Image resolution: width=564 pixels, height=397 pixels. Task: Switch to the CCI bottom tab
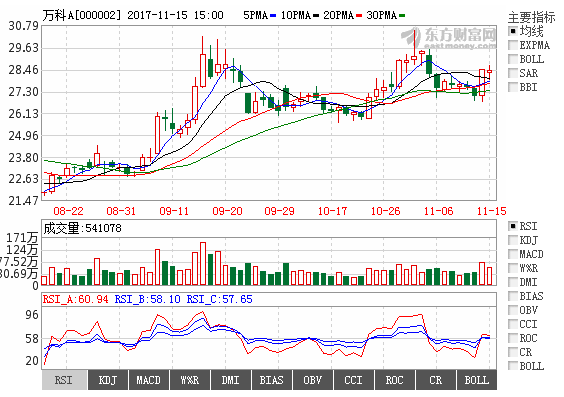(x=354, y=380)
